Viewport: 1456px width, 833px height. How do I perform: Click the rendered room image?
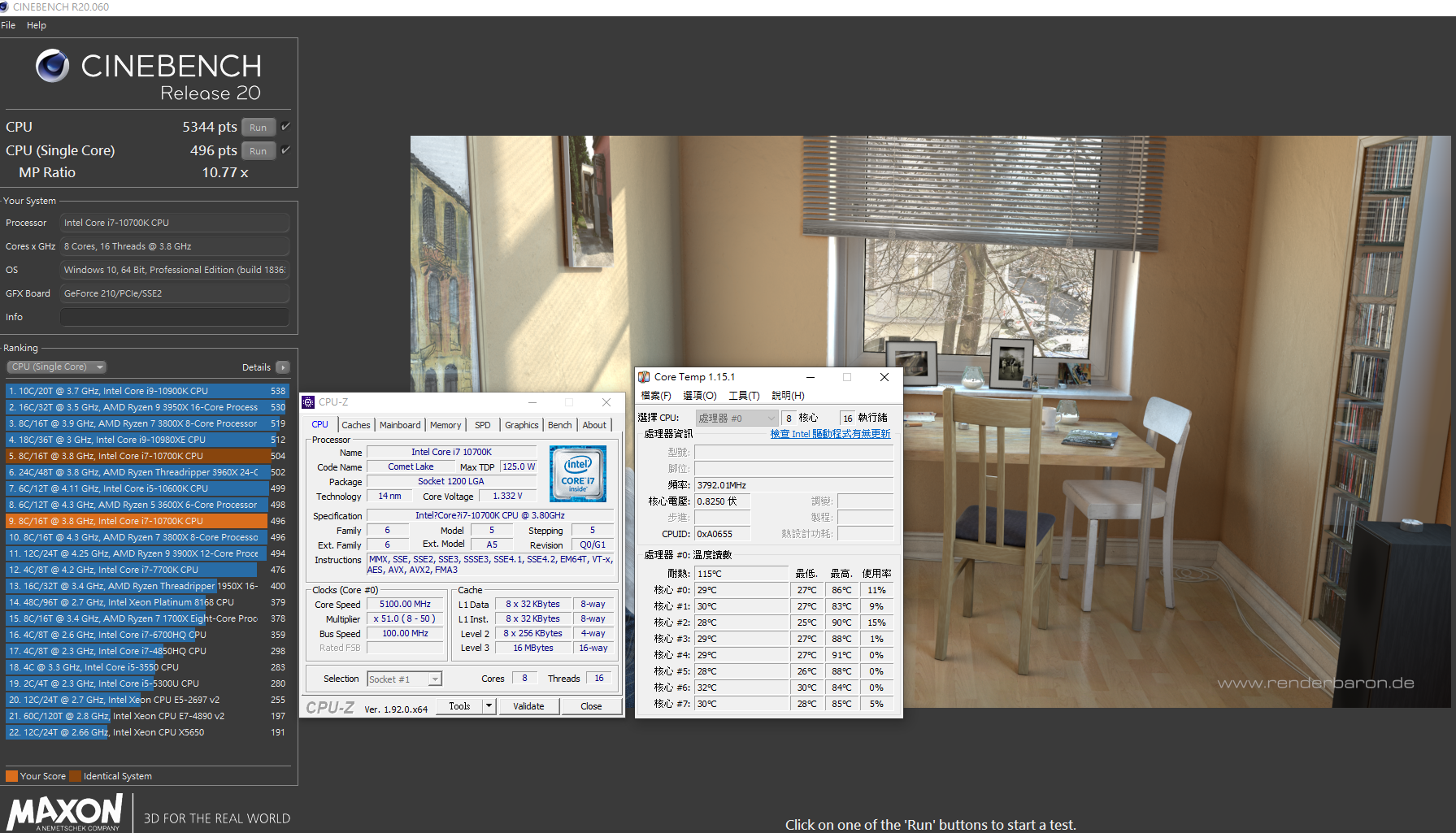point(930,422)
